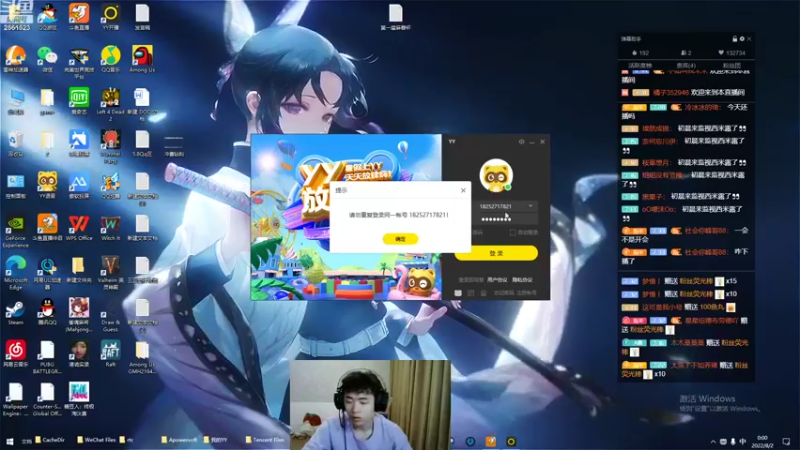Viewport: 800px width, 450px height.
Task: Open the YY开播 desktop shortcut
Action: [110, 17]
